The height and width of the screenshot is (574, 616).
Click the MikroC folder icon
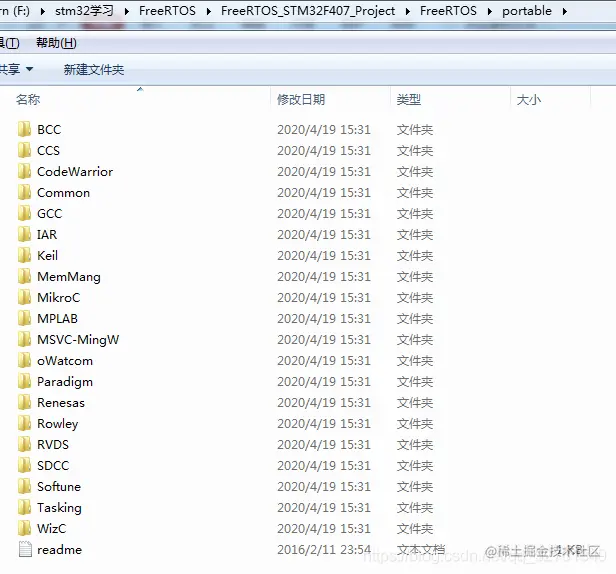click(24, 297)
